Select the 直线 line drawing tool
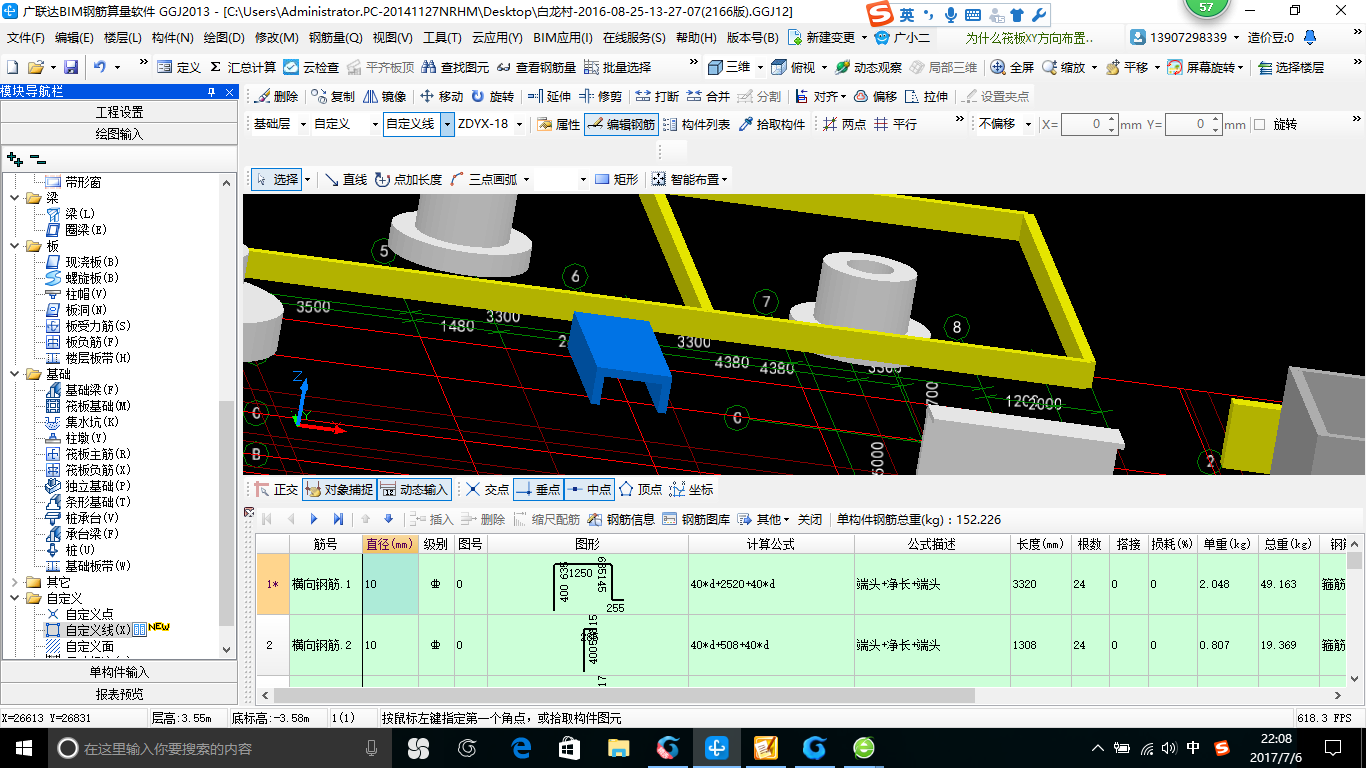 coord(346,180)
